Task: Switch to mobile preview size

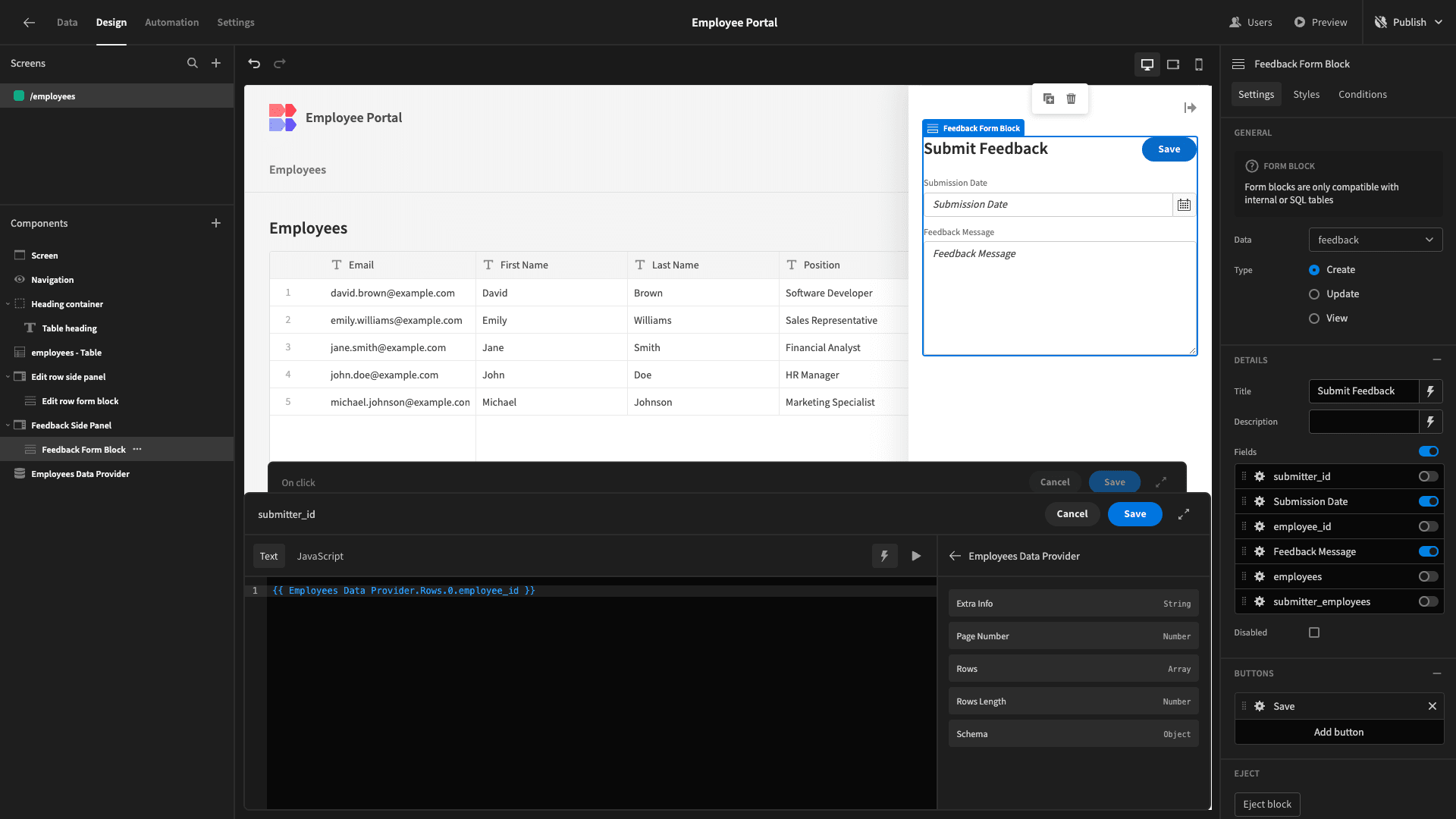Action: point(1199,64)
